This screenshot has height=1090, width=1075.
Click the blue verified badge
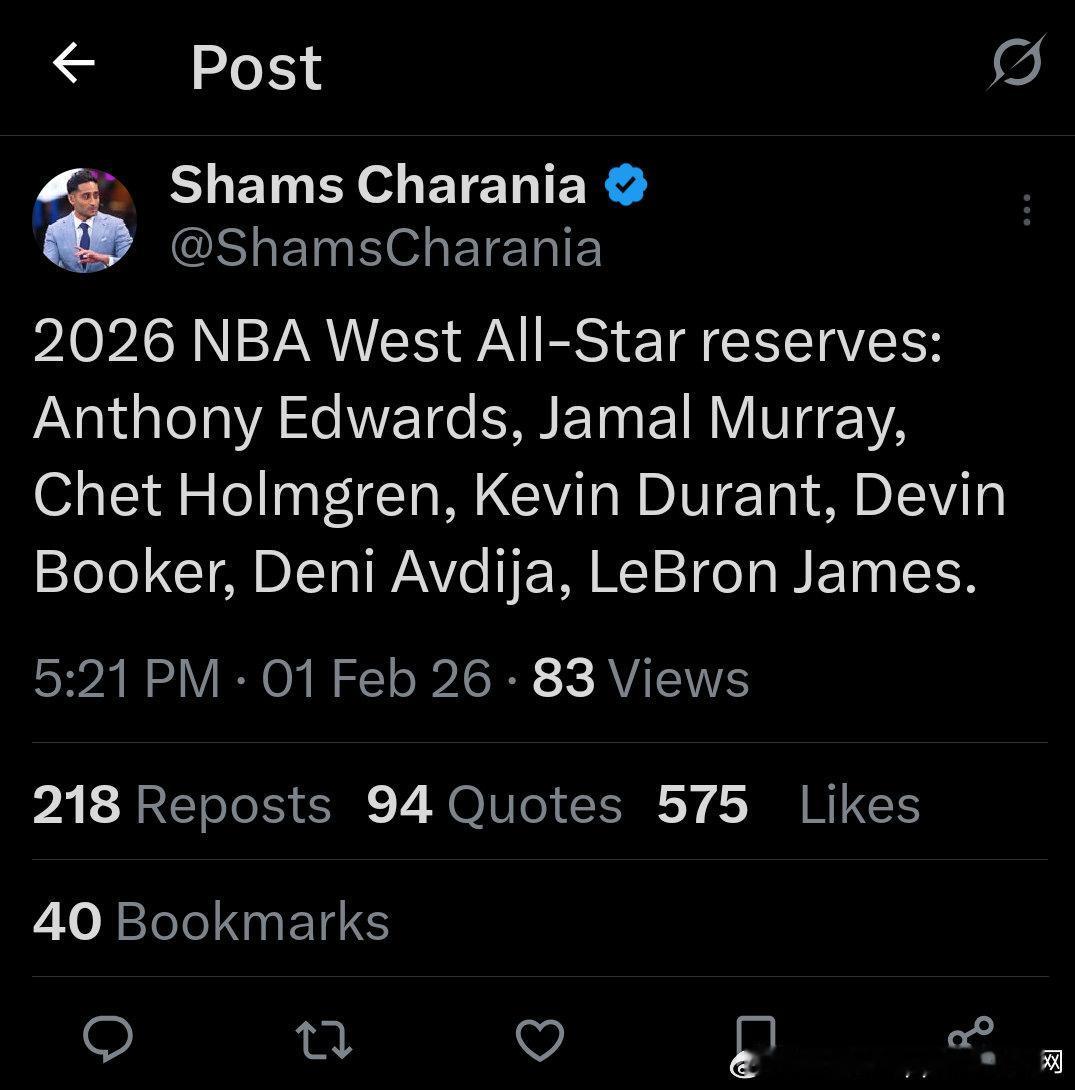coord(626,186)
